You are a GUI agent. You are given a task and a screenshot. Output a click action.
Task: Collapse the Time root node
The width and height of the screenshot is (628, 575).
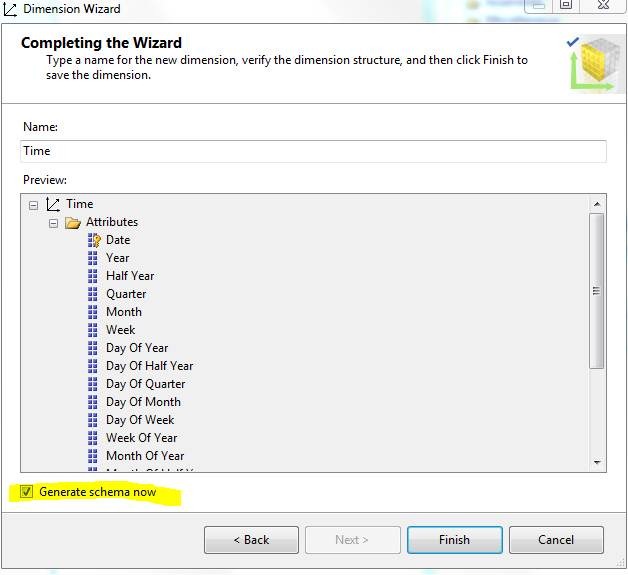point(34,204)
